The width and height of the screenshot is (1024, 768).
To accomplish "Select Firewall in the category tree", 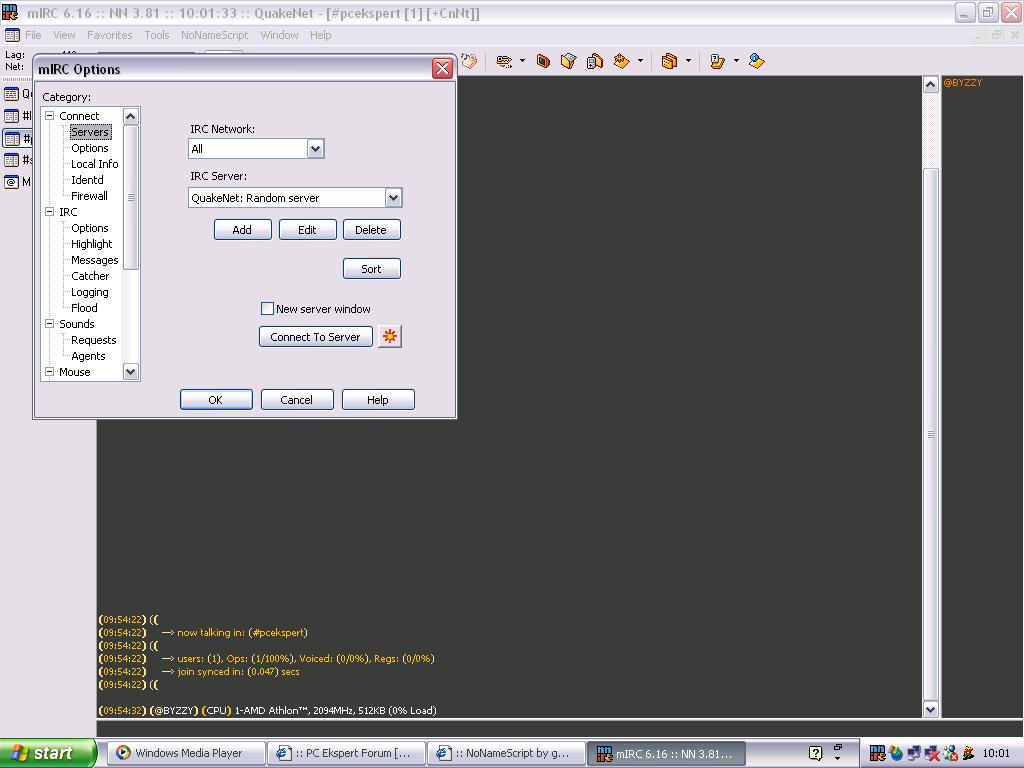I will click(x=89, y=196).
